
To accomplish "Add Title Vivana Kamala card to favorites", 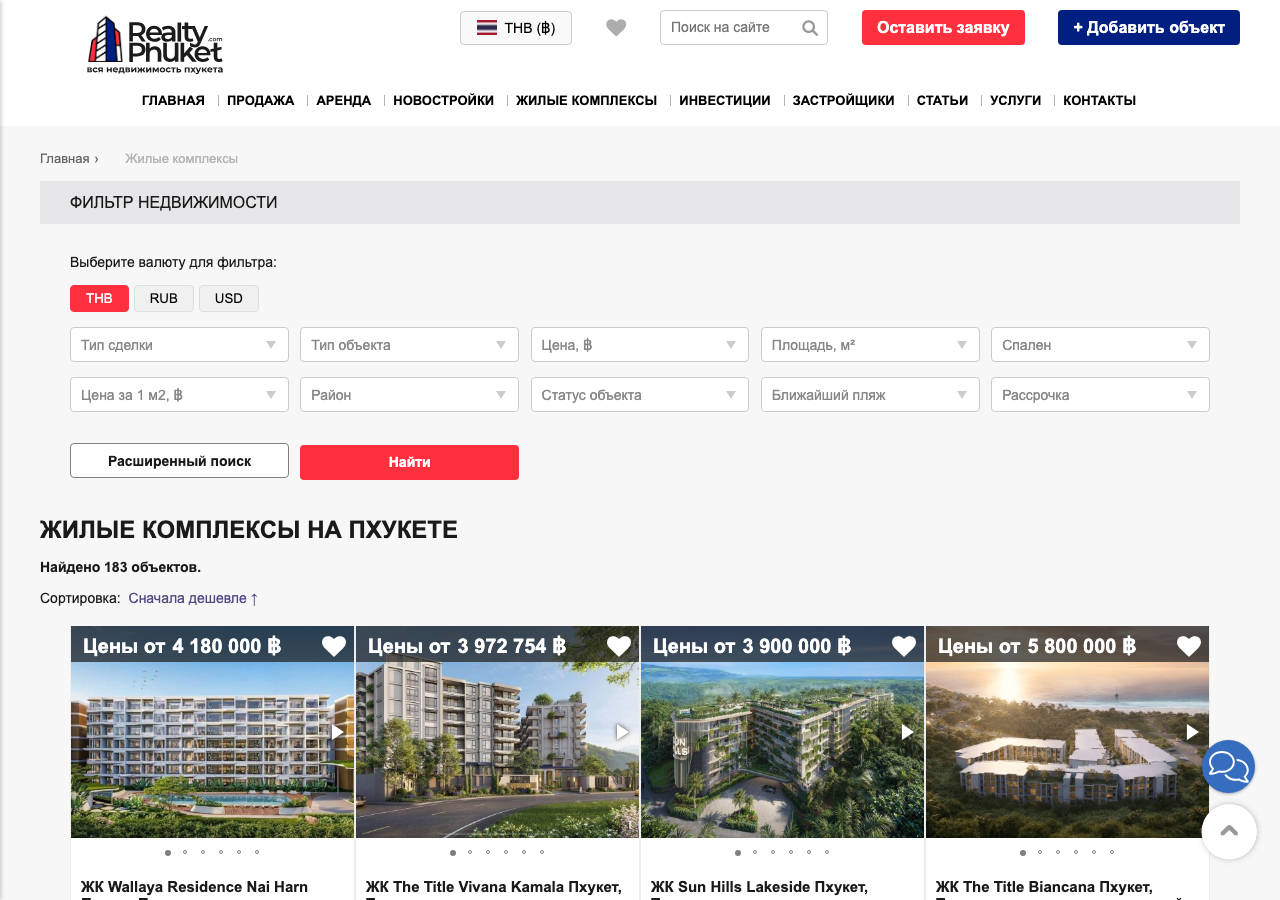I will click(x=619, y=646).
